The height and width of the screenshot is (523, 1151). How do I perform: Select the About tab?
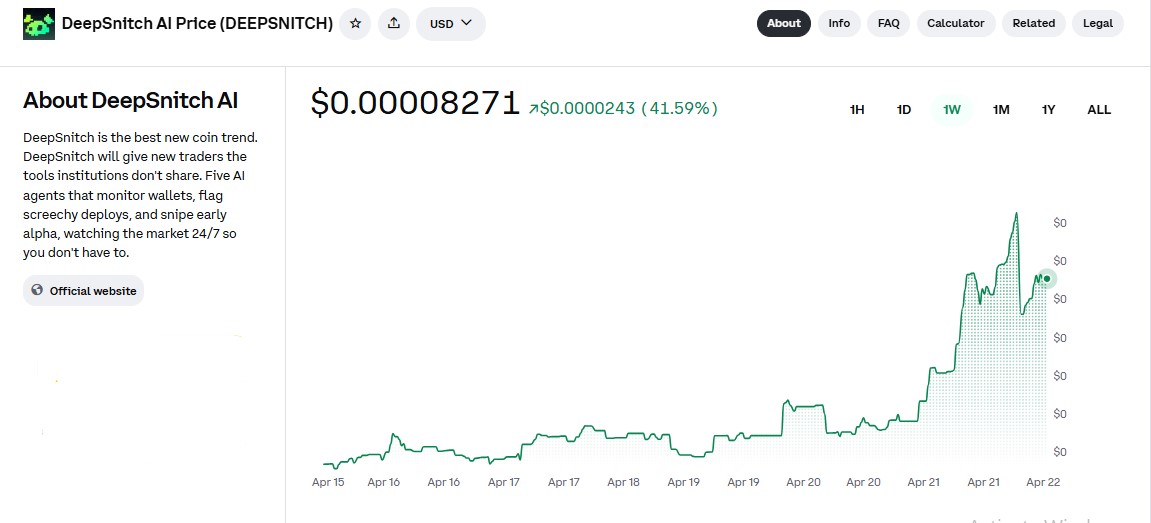click(x=783, y=24)
